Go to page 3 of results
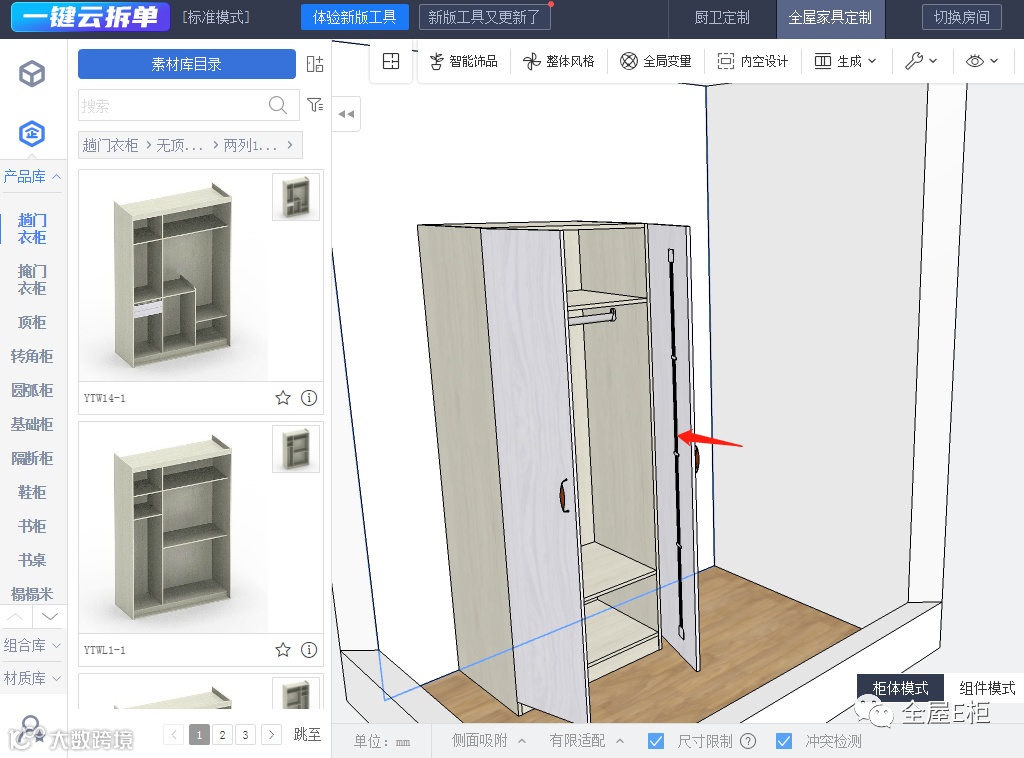 point(246,734)
